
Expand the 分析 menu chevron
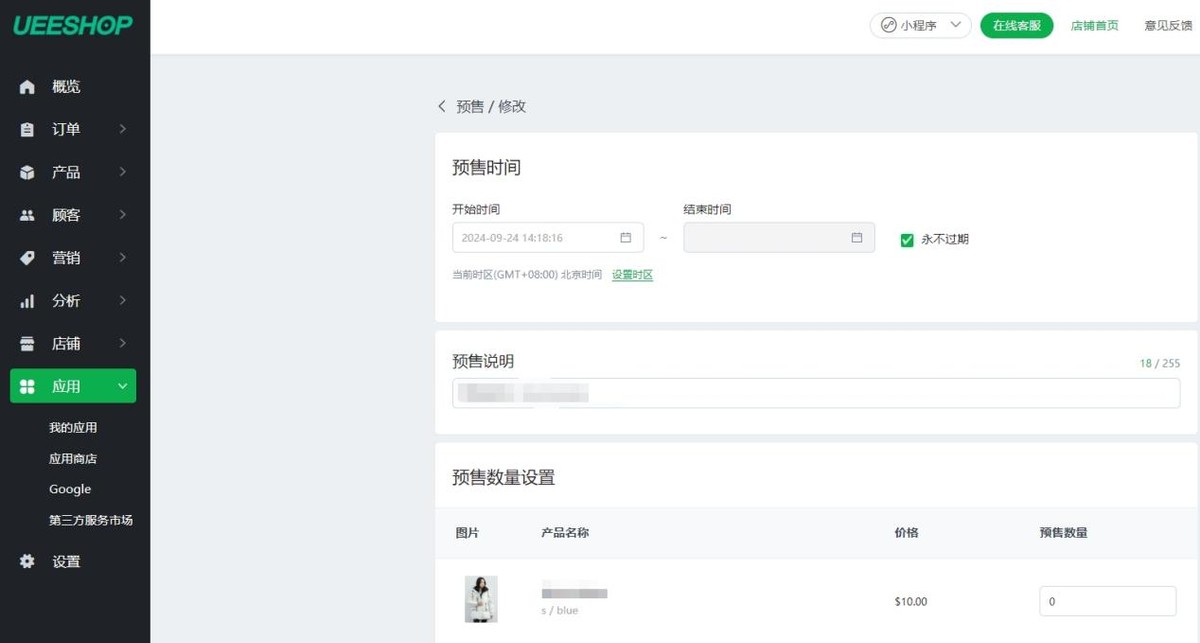coord(122,301)
